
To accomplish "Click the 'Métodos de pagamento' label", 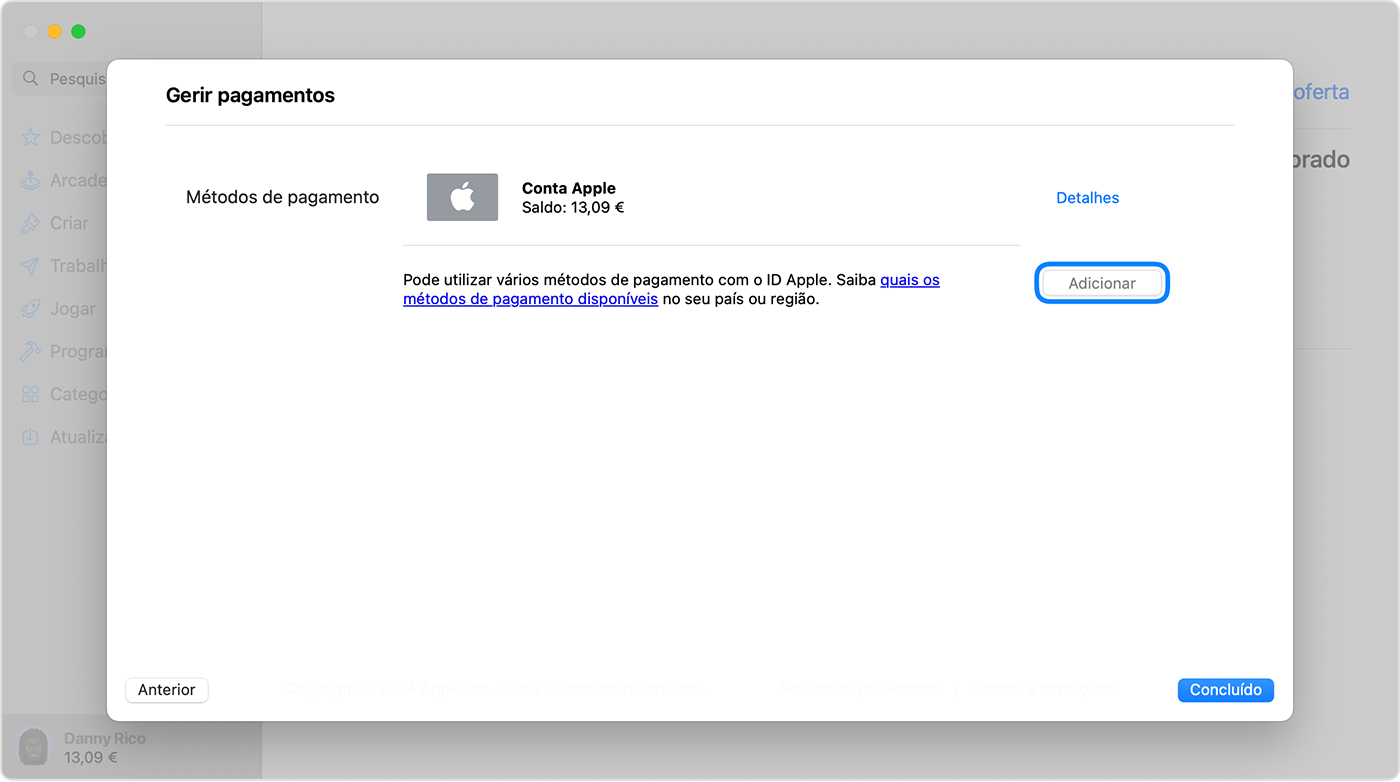I will pyautogui.click(x=283, y=197).
